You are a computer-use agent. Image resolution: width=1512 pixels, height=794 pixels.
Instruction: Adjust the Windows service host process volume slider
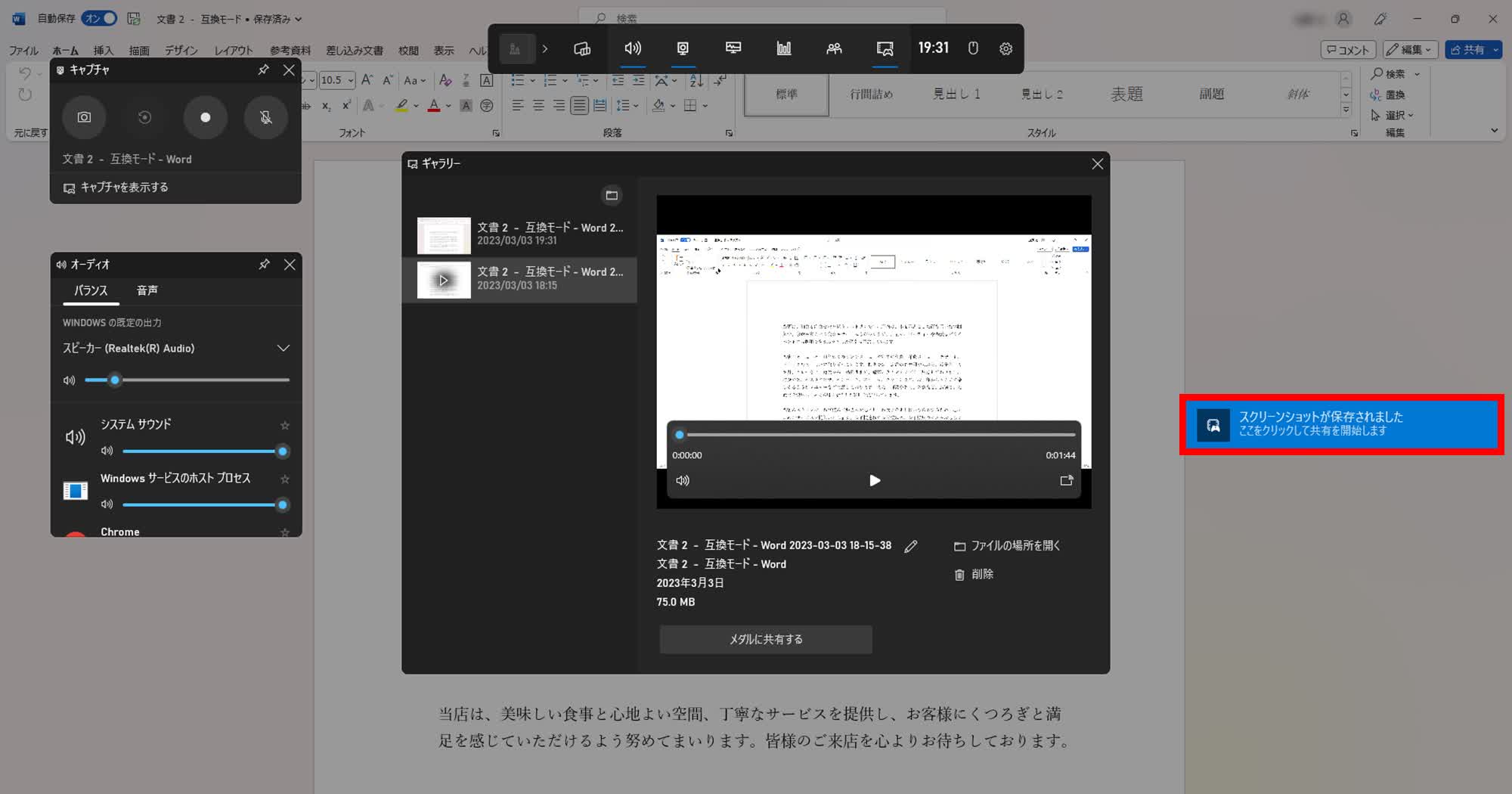pos(205,505)
